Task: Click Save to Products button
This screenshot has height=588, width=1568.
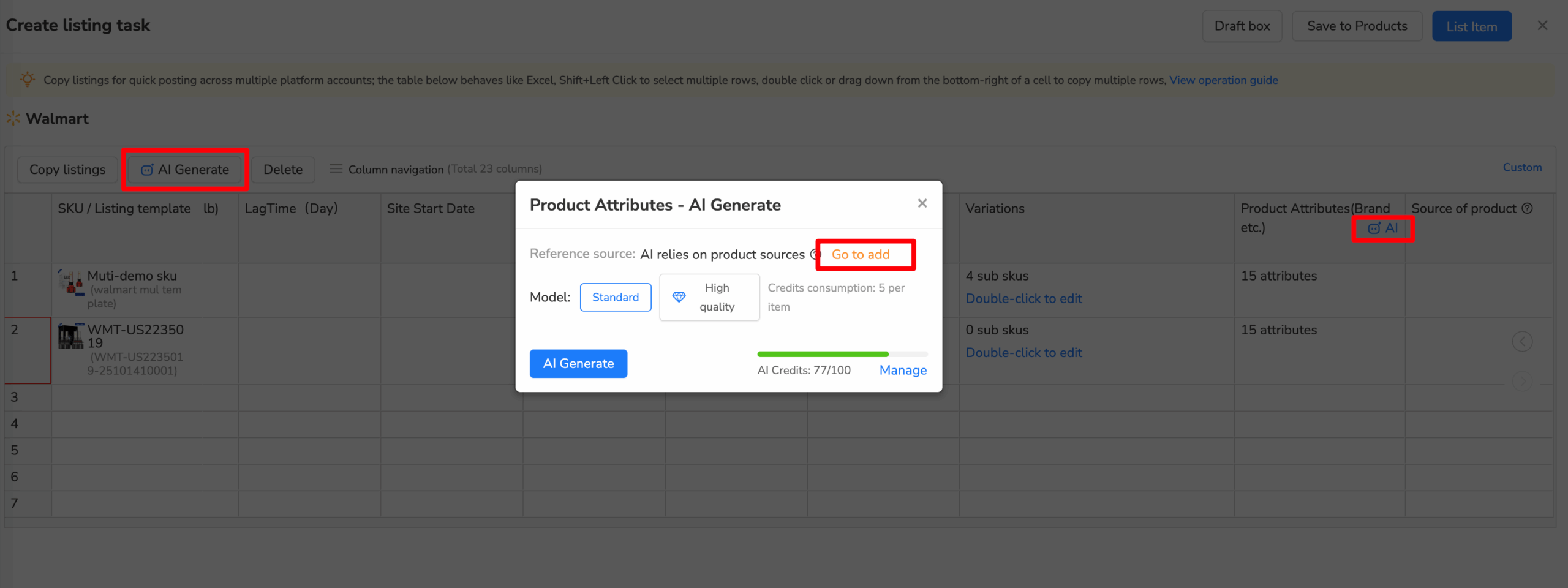Action: click(x=1357, y=26)
